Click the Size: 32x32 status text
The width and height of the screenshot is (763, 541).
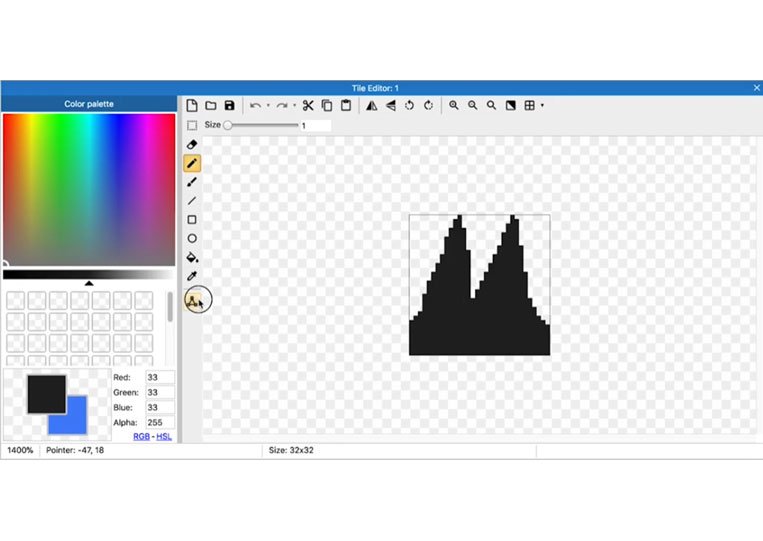291,451
